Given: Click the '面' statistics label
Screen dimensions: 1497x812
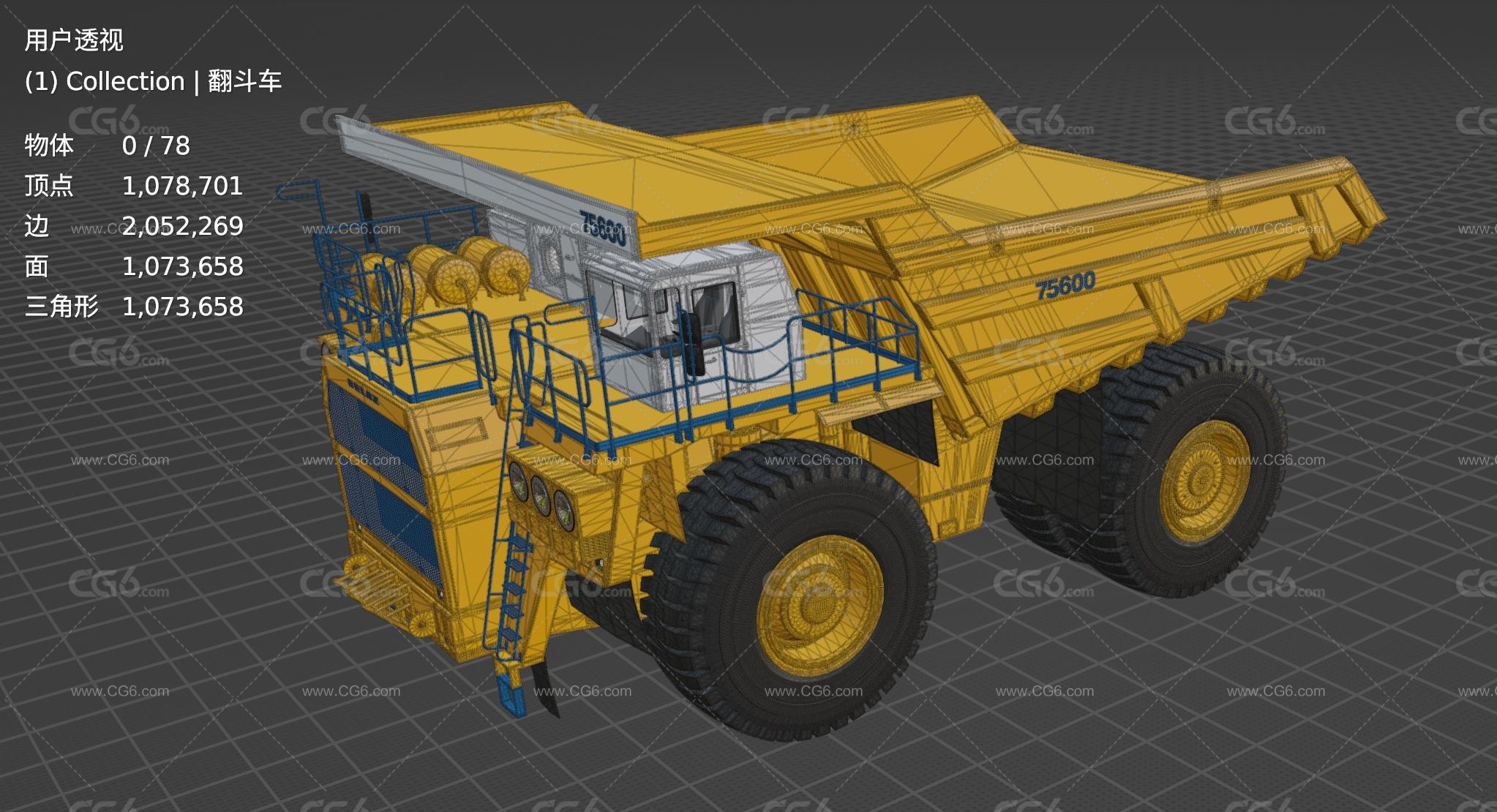Looking at the screenshot, I should (x=37, y=266).
